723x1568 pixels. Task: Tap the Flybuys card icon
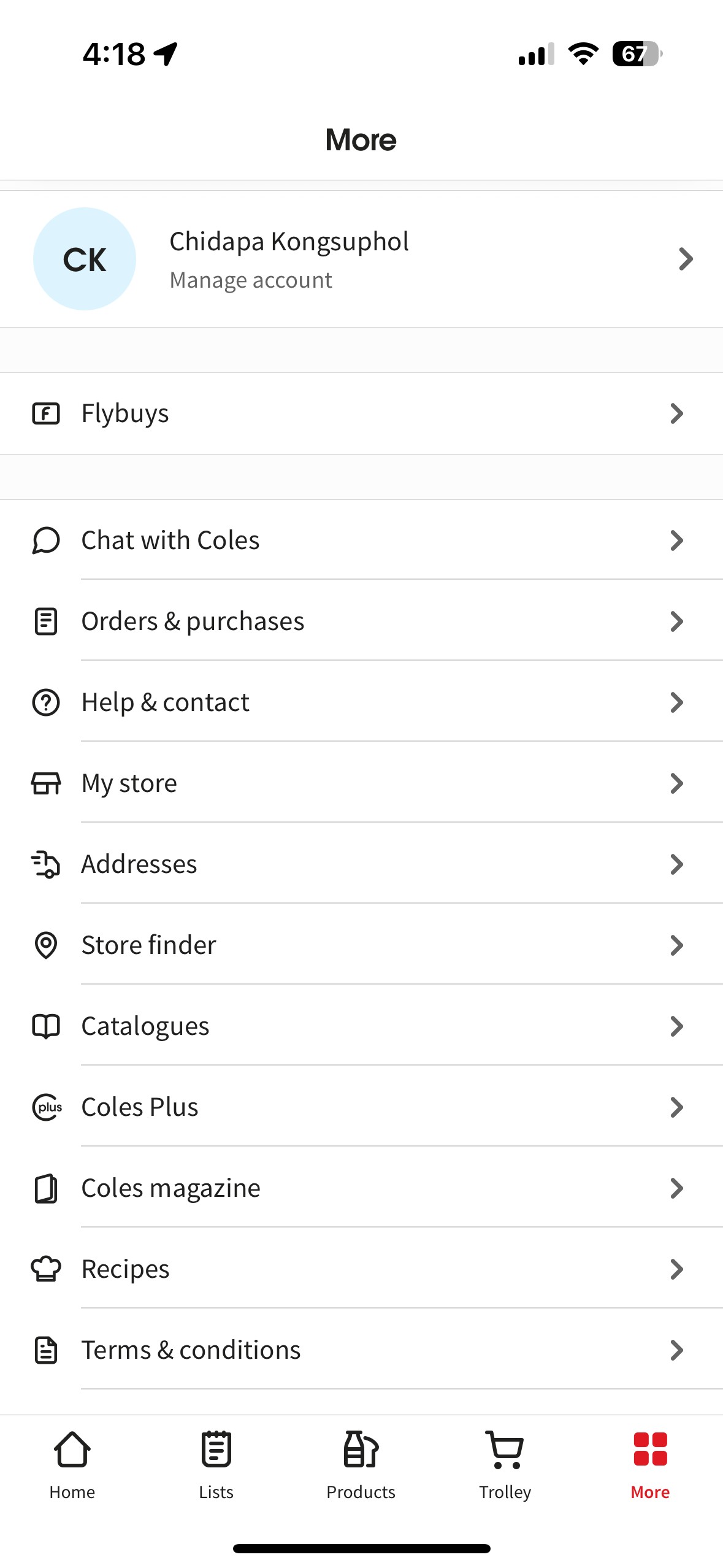click(46, 413)
